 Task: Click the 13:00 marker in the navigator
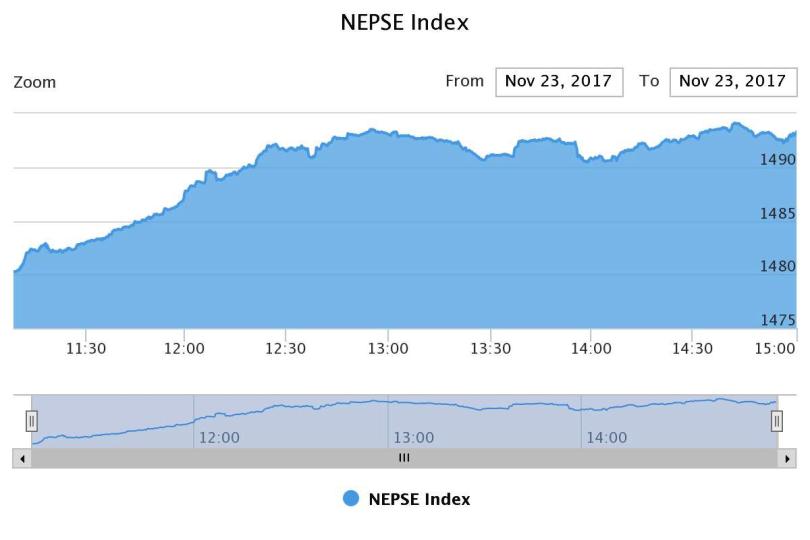click(413, 437)
